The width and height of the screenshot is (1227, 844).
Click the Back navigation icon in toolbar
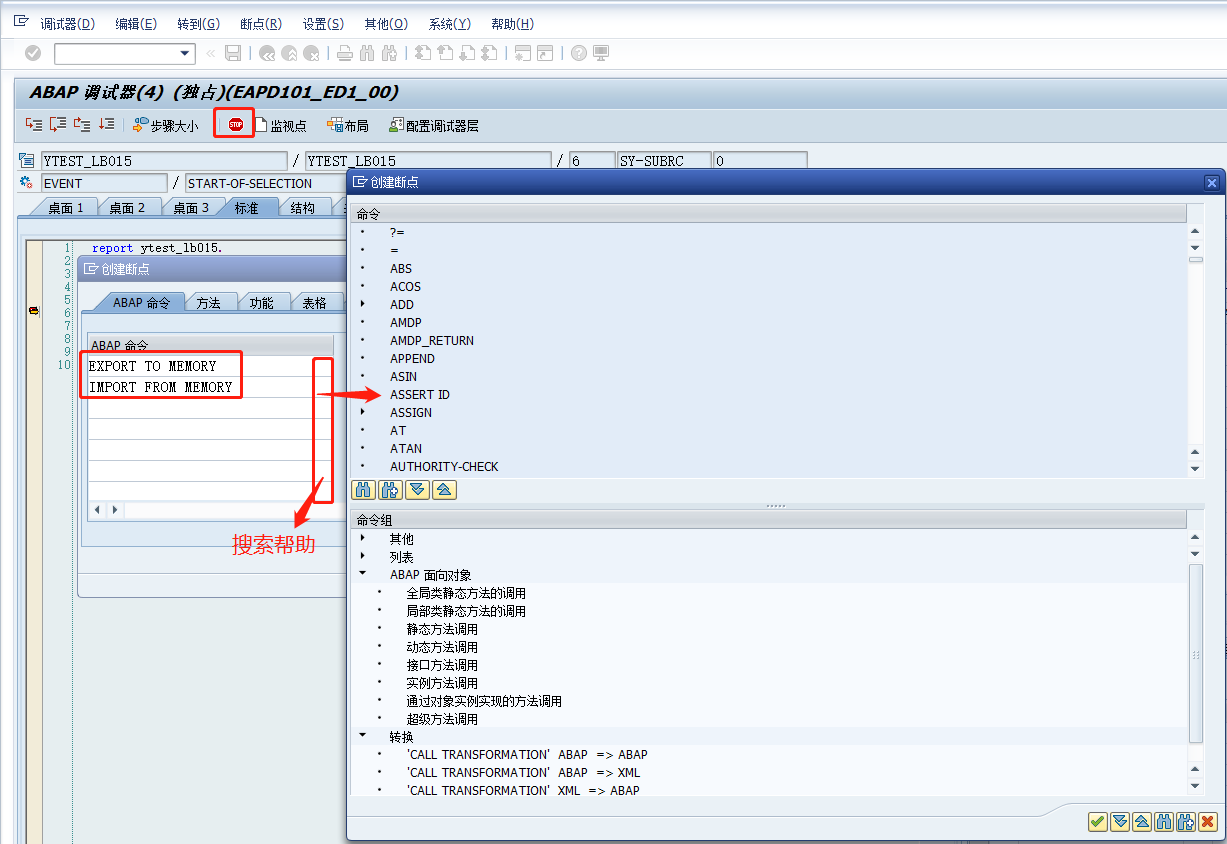pyautogui.click(x=267, y=54)
